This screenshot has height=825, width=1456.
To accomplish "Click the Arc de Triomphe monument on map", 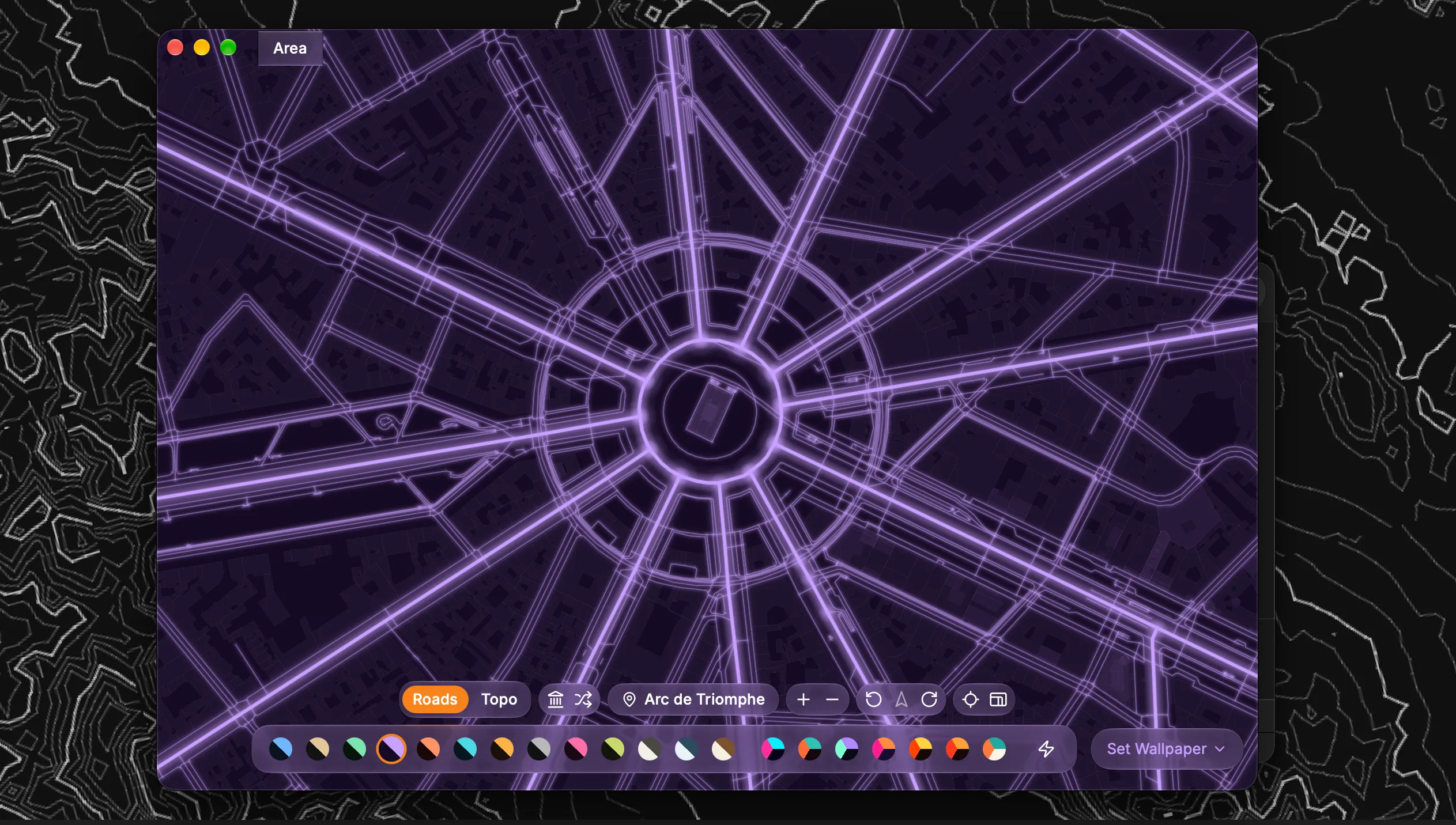I will [711, 410].
